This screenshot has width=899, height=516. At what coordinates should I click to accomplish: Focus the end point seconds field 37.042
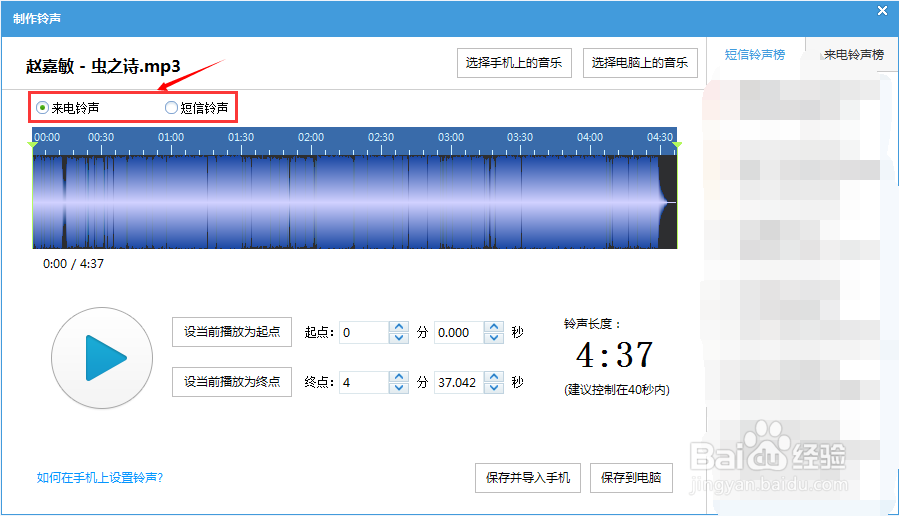(459, 382)
